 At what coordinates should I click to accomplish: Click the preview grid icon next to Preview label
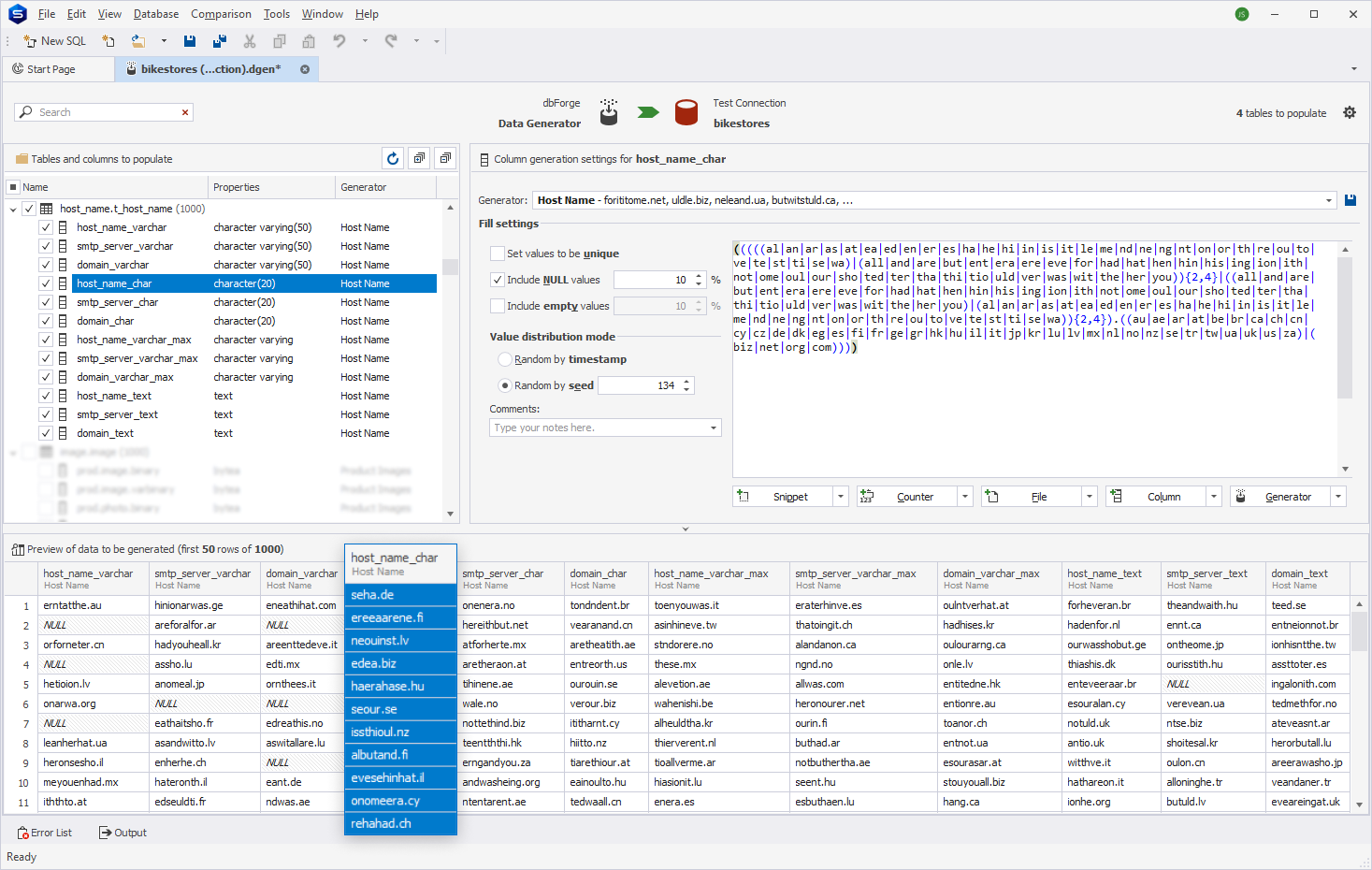[x=18, y=549]
